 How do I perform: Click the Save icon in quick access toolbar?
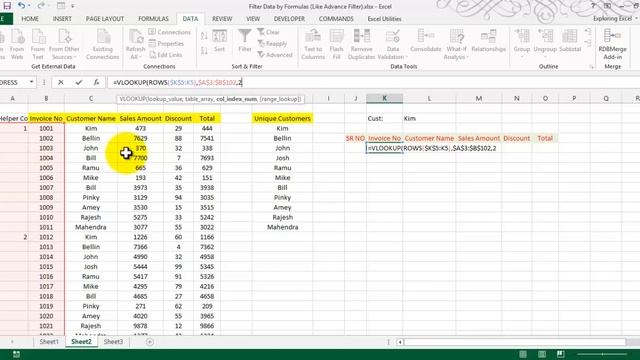pos(7,6)
